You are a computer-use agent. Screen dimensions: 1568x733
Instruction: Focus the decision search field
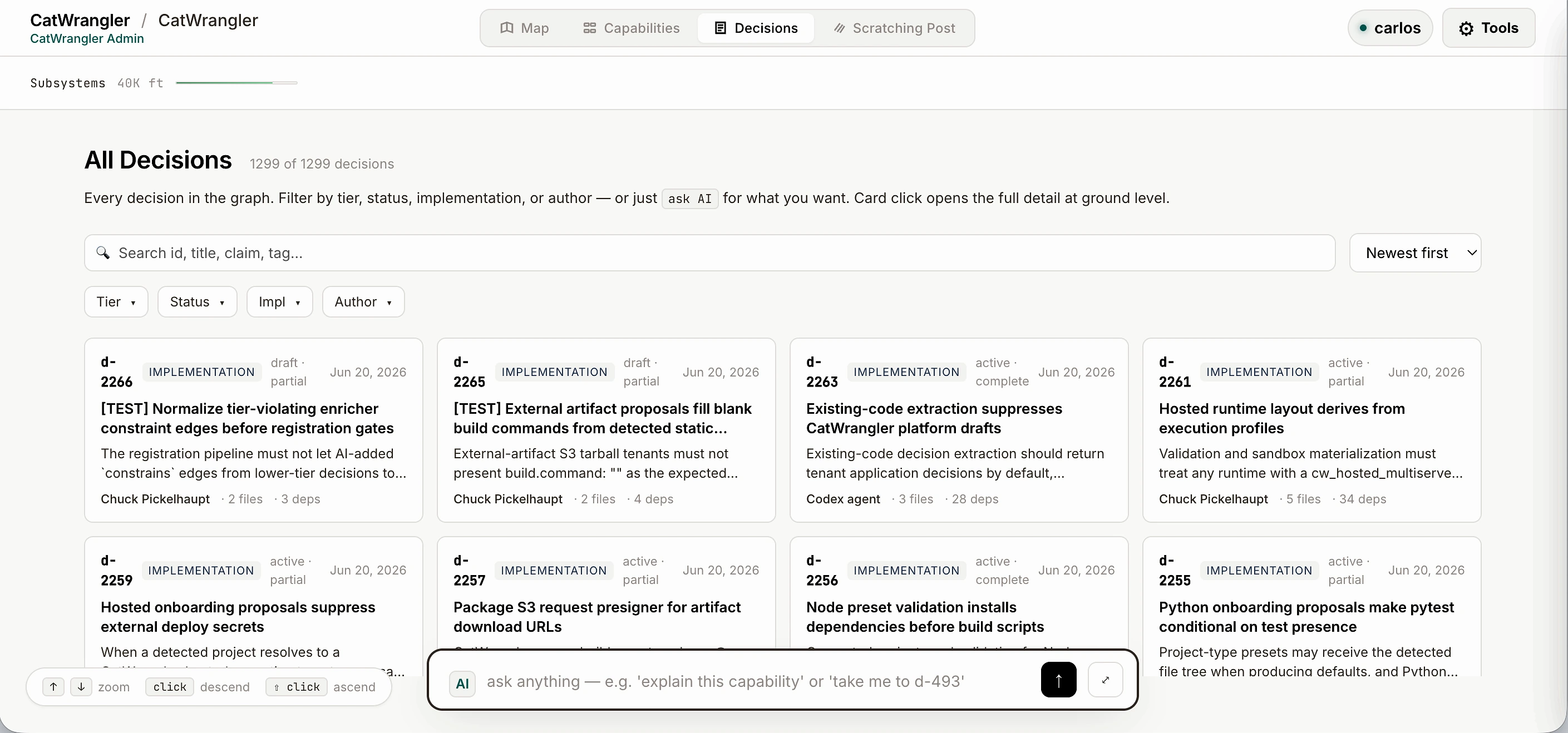click(710, 253)
